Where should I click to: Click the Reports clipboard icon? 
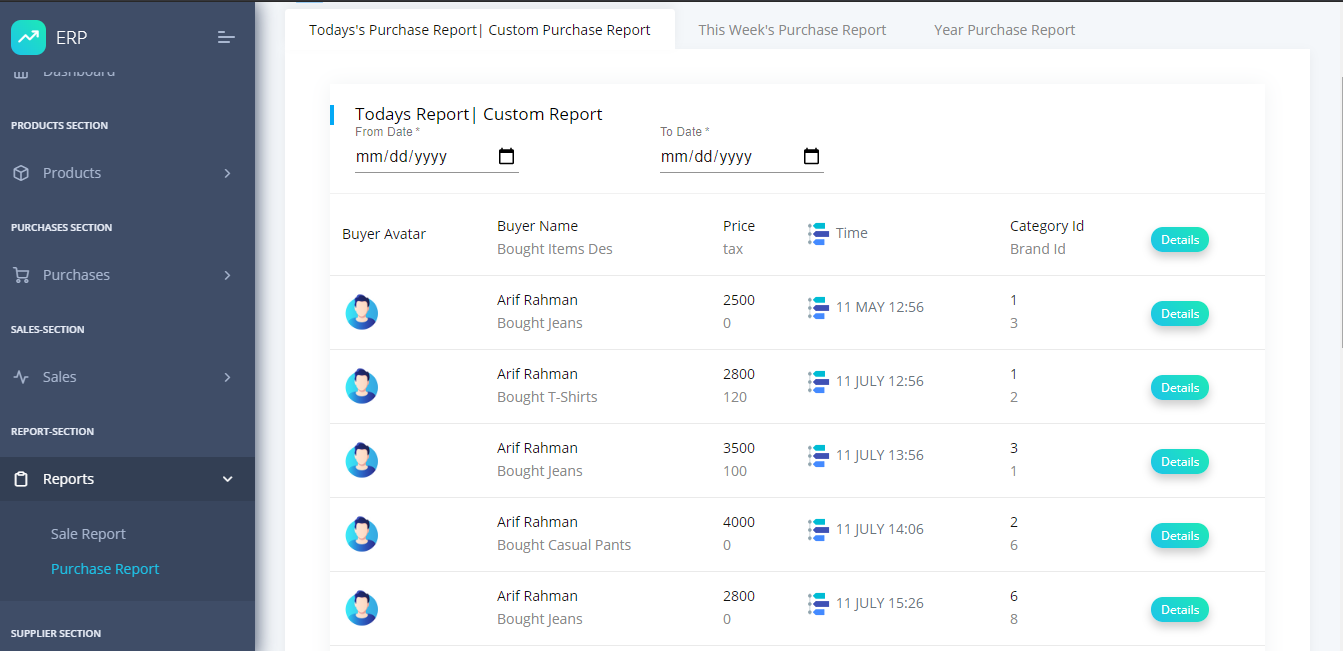click(x=21, y=479)
